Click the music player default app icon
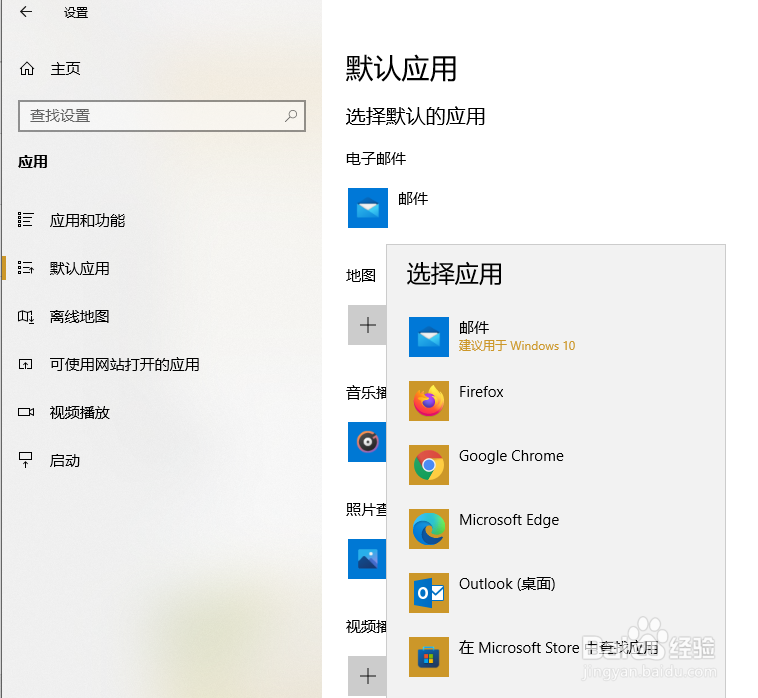The width and height of the screenshot is (758, 698). click(x=367, y=442)
